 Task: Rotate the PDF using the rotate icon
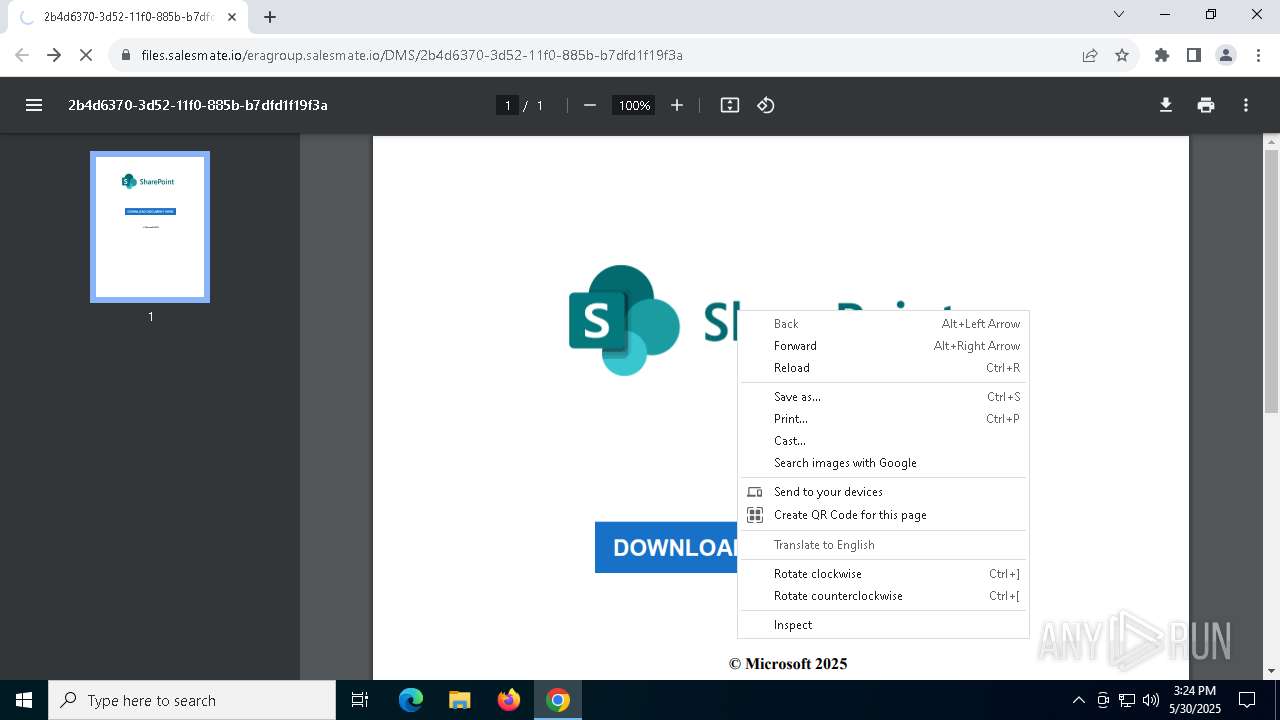[766, 105]
